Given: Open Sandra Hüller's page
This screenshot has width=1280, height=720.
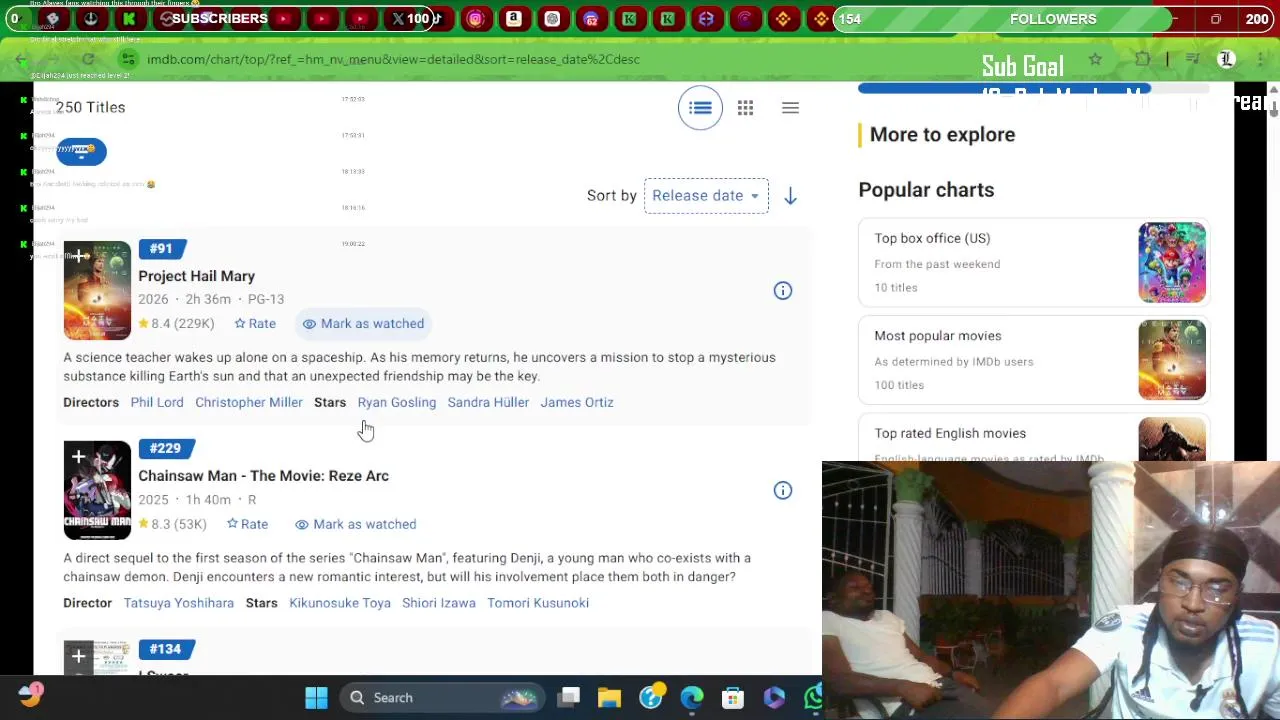Looking at the screenshot, I should tap(488, 402).
